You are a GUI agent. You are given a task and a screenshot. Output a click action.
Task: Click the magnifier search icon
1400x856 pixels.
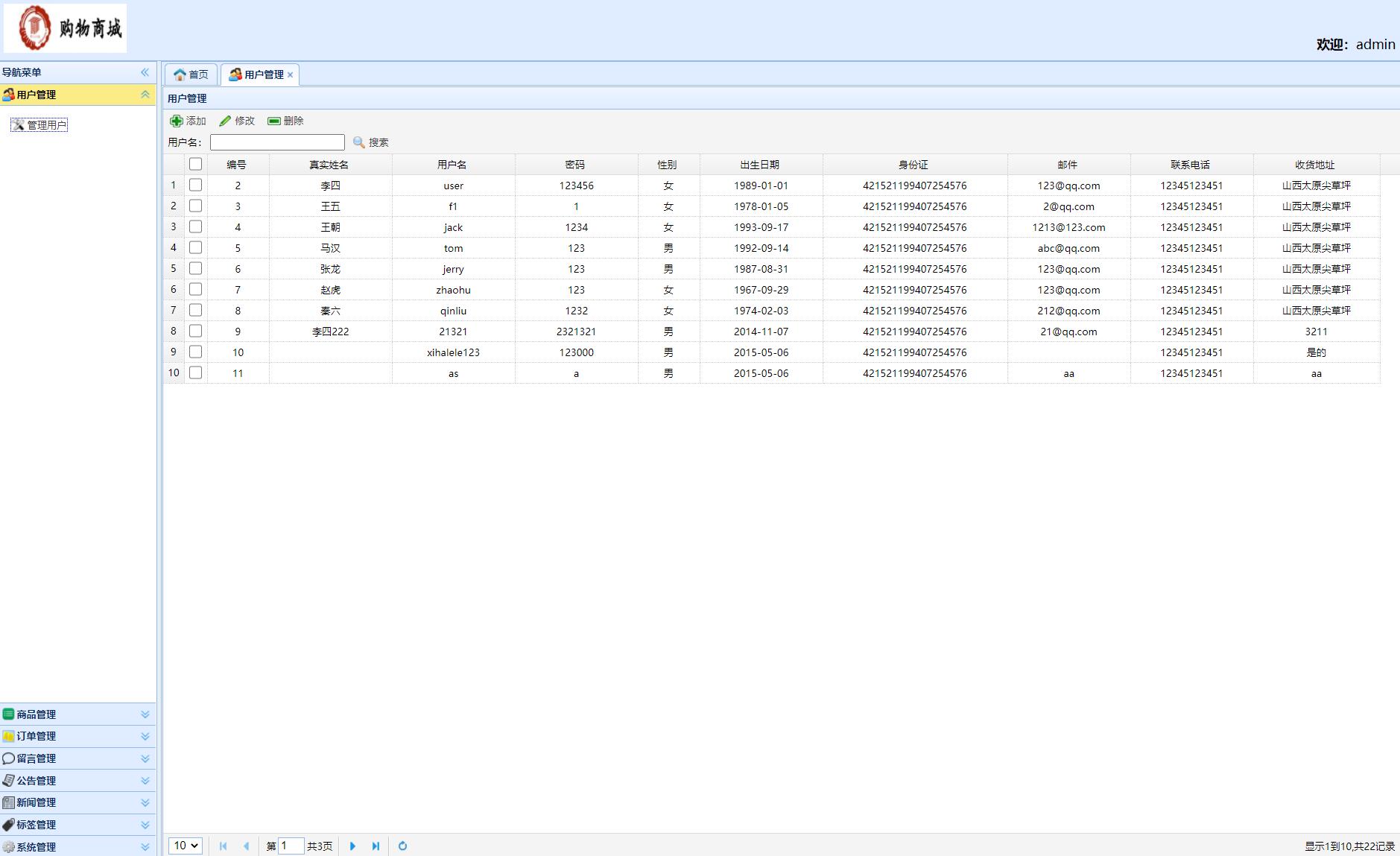(x=359, y=142)
